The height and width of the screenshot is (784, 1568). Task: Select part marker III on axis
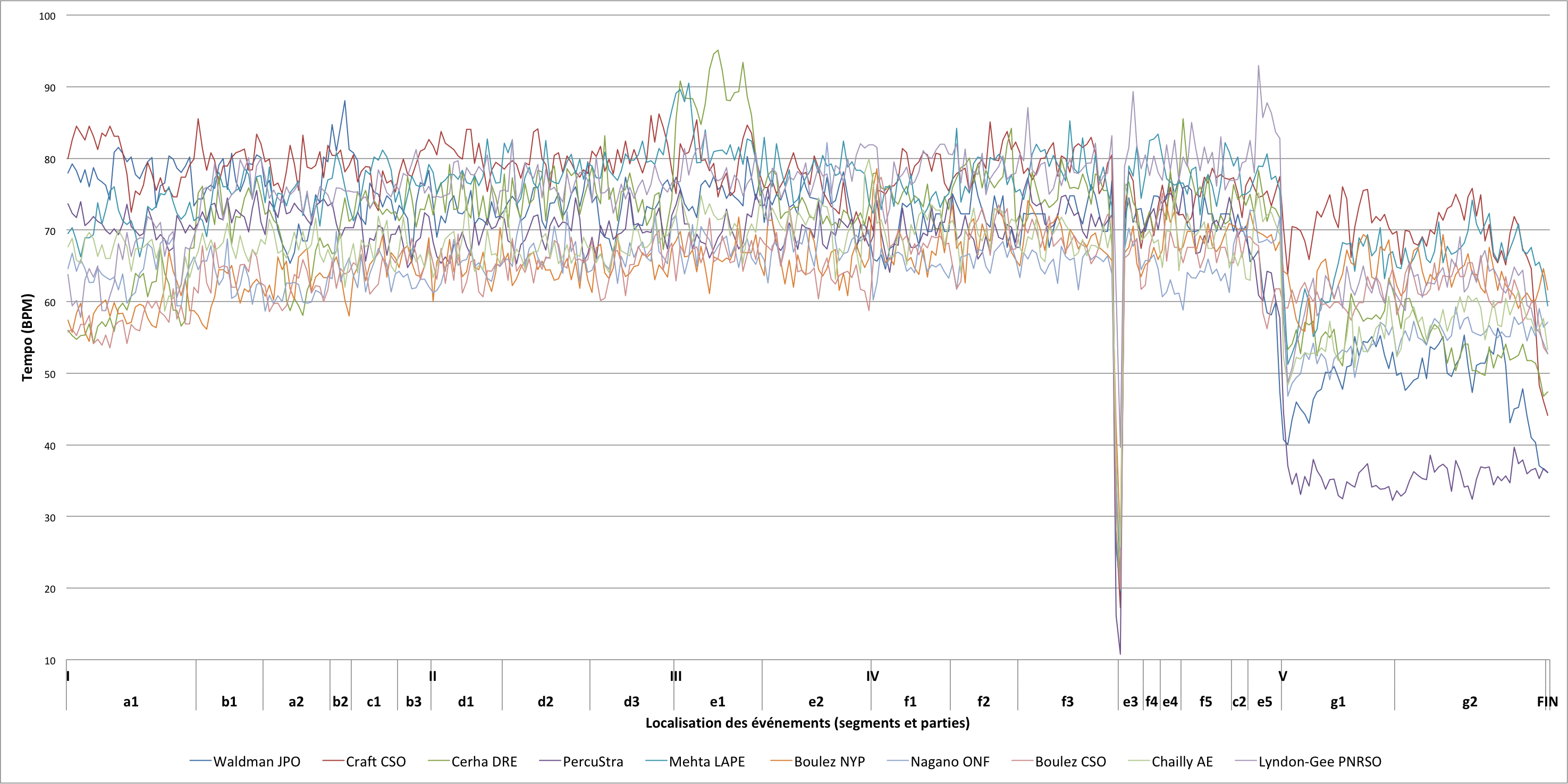pyautogui.click(x=676, y=676)
